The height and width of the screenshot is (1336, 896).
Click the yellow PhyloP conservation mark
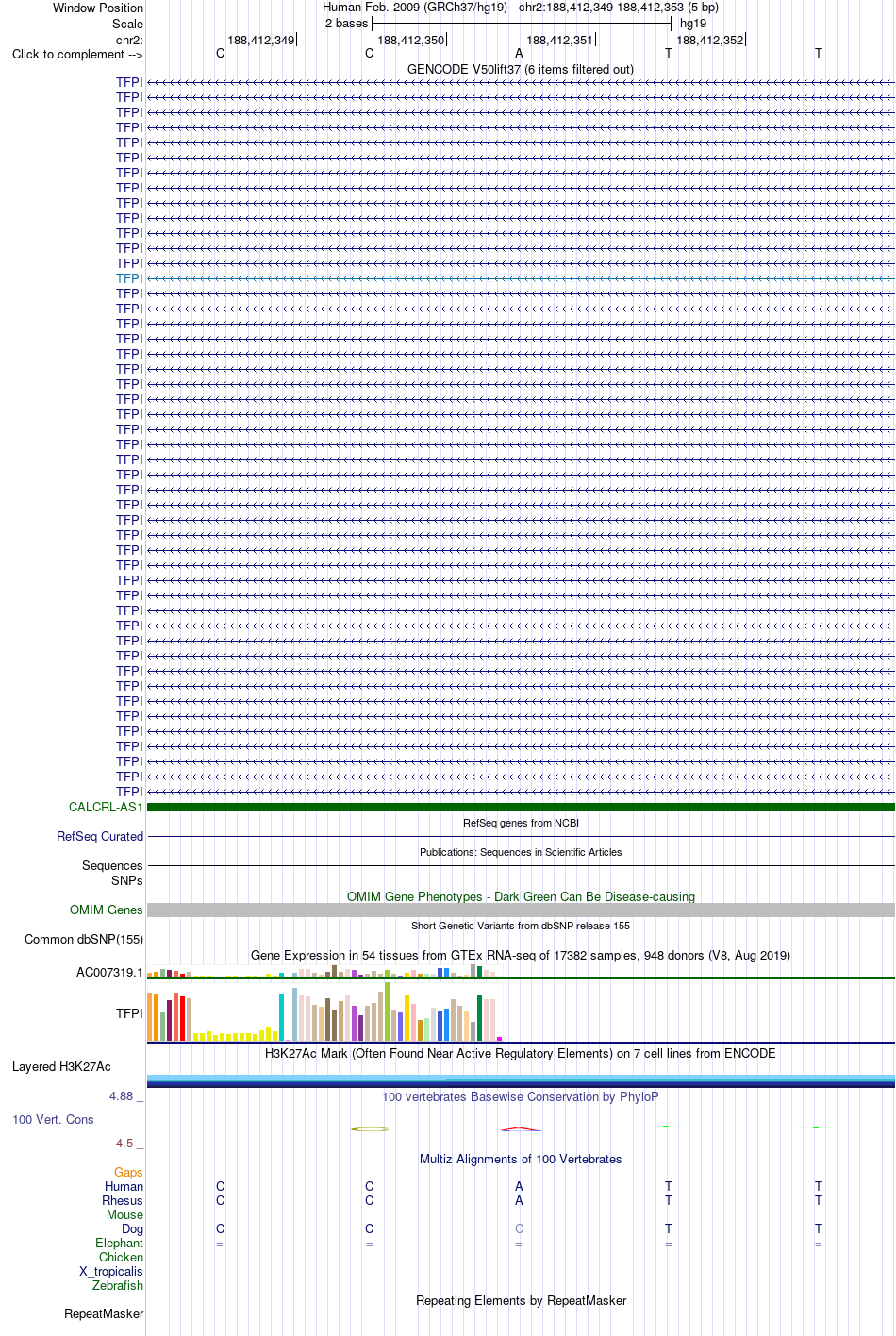(370, 1128)
